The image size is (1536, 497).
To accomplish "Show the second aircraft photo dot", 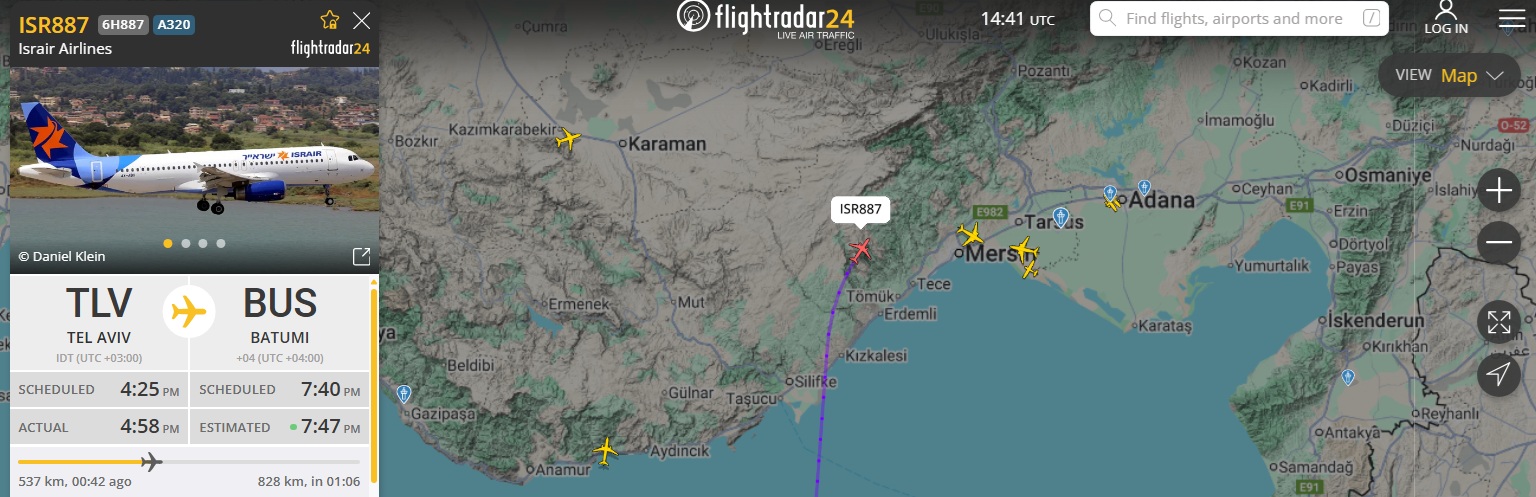I will coord(185,243).
